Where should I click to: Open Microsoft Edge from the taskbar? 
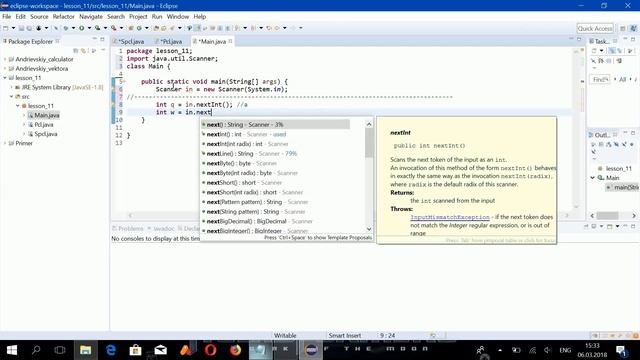(111, 350)
